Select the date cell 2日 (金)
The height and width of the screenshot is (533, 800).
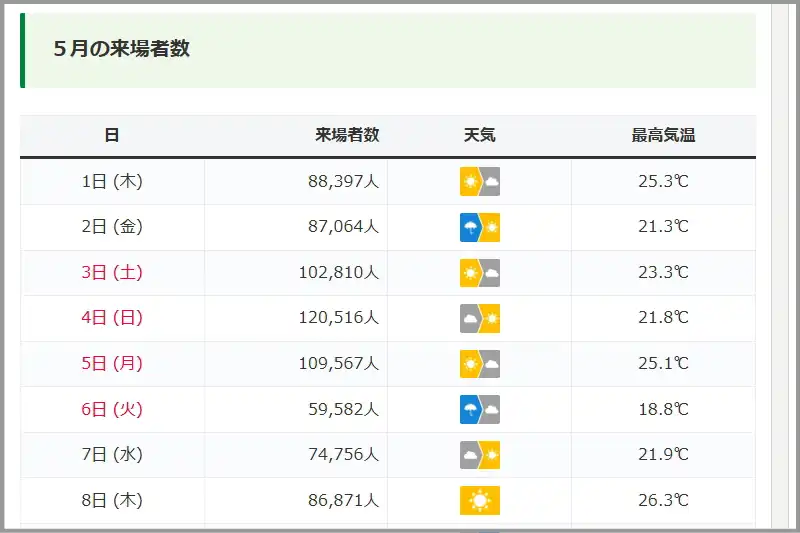pyautogui.click(x=112, y=226)
